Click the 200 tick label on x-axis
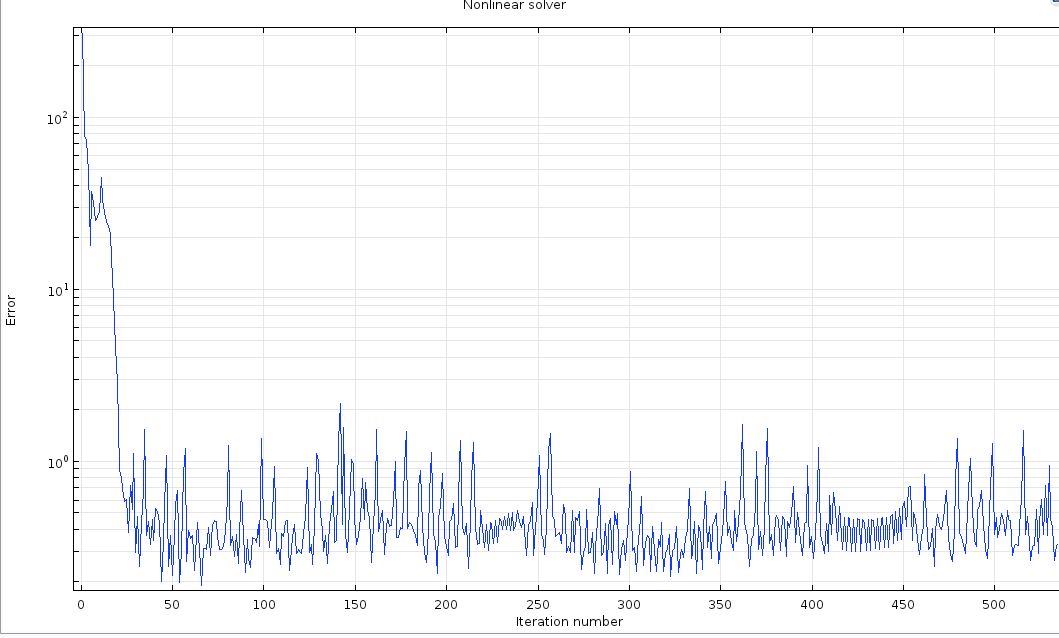 (x=446, y=604)
